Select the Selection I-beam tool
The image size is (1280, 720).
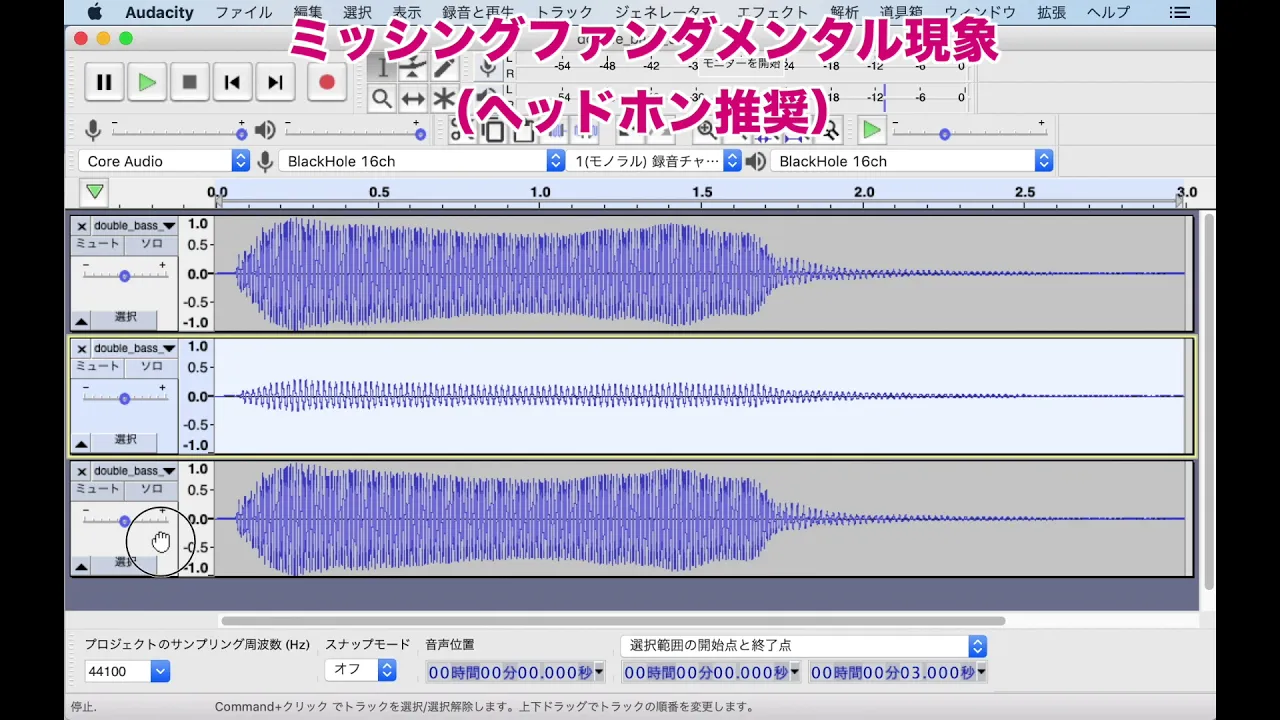coord(382,68)
